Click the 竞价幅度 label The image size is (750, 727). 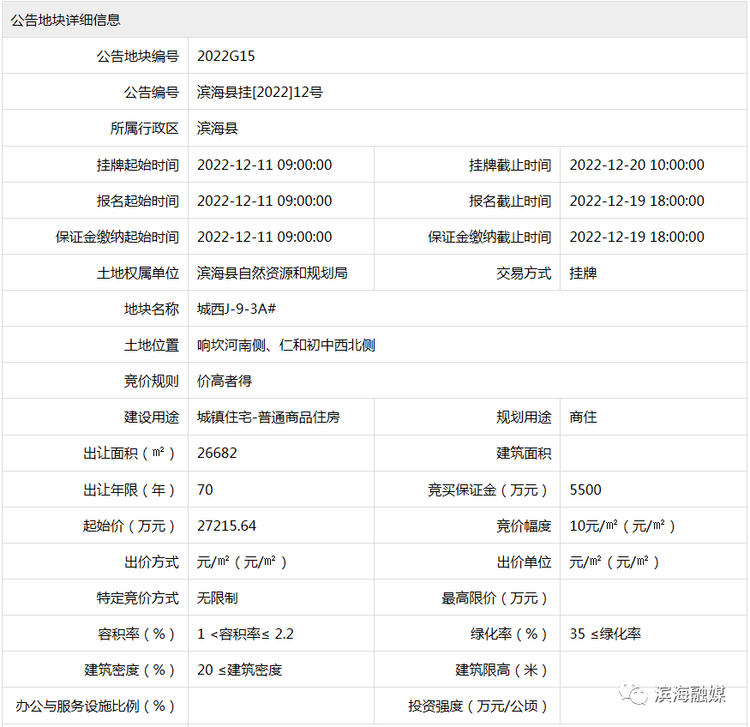[524, 526]
